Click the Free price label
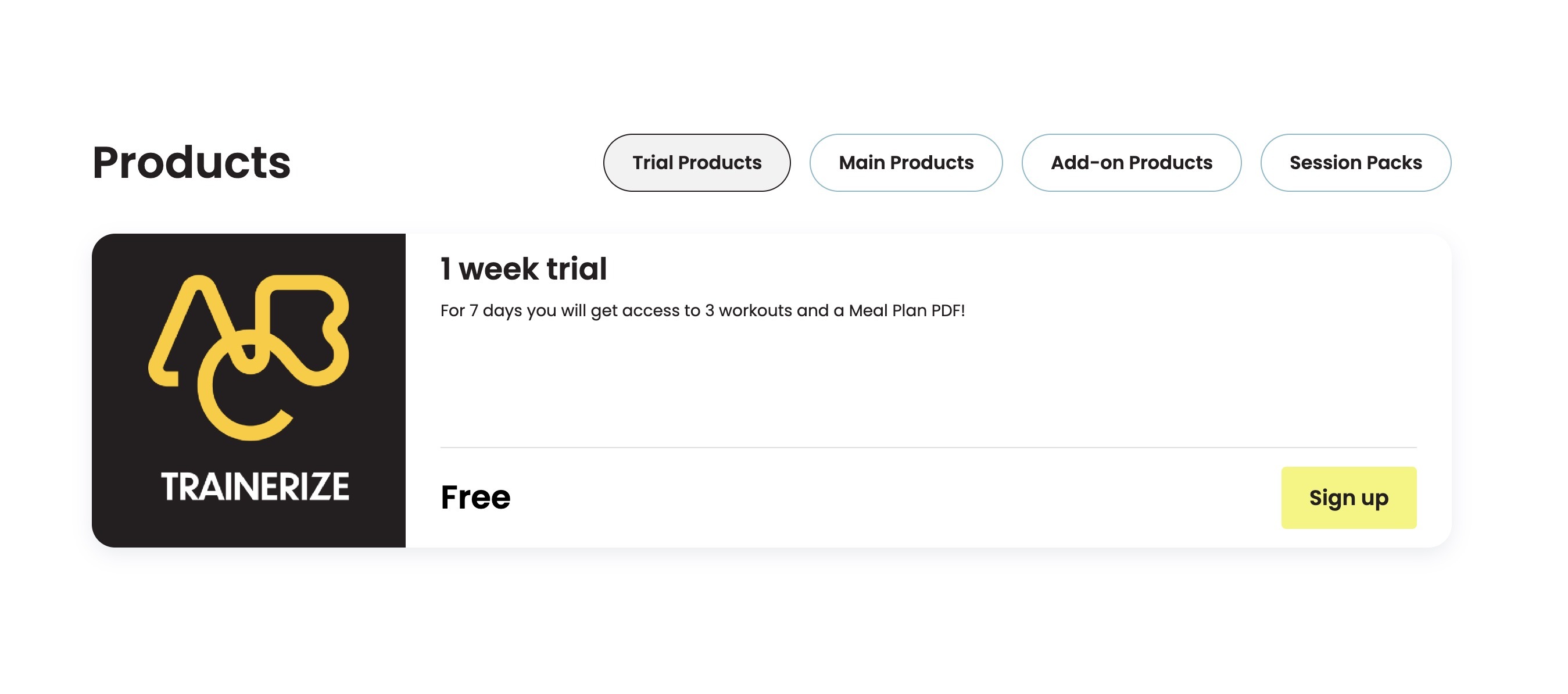 pos(475,497)
